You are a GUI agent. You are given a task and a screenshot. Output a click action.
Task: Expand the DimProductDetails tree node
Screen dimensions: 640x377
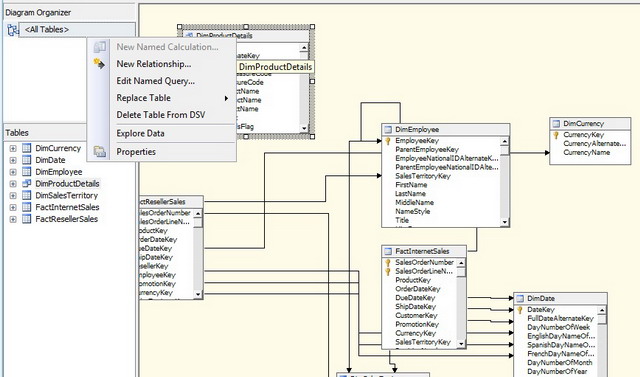click(x=13, y=184)
